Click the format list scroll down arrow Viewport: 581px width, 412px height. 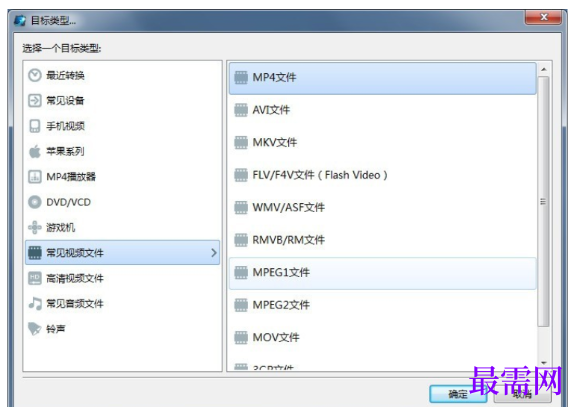pos(544,363)
